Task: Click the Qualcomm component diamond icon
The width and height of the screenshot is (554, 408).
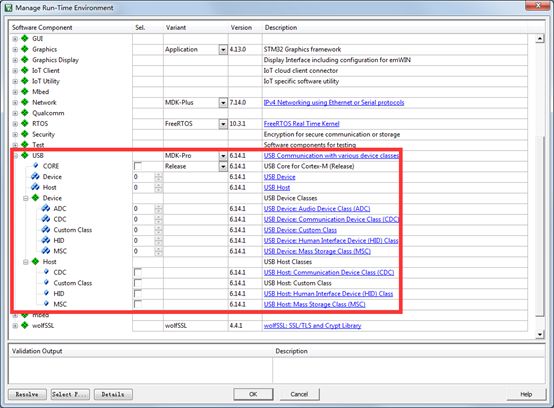Action: [24, 112]
